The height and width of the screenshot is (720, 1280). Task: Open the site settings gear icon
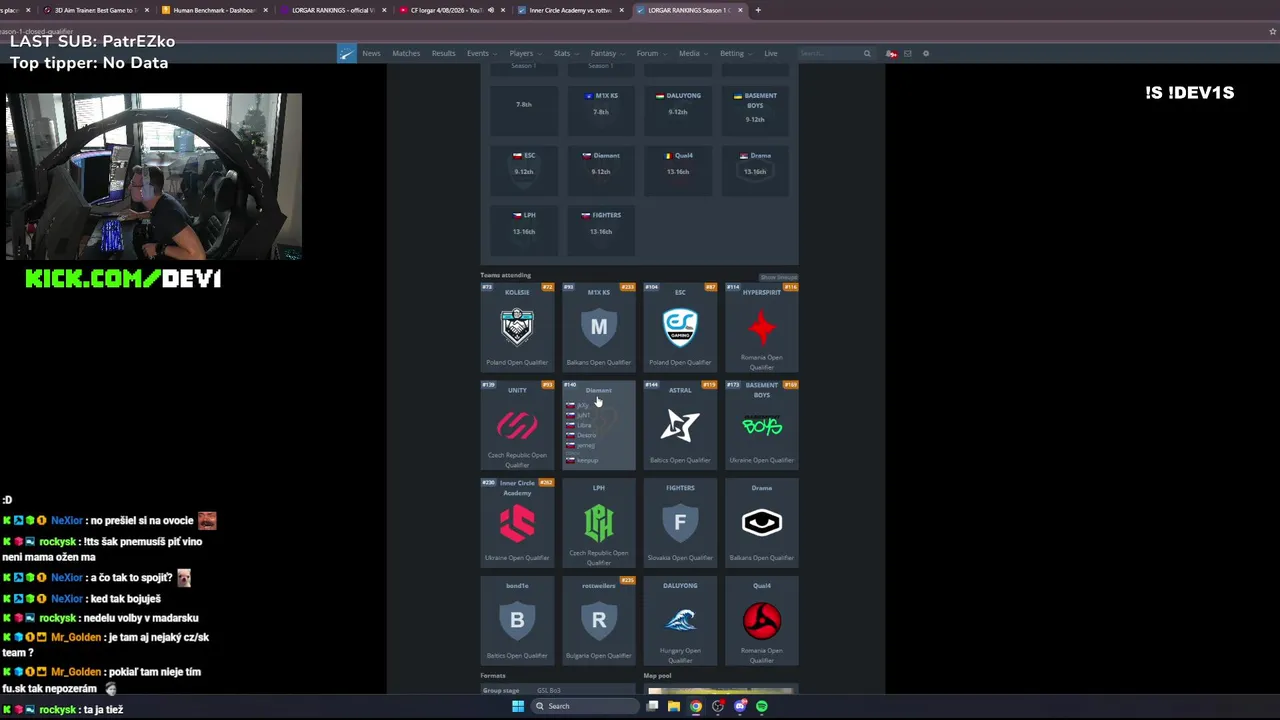point(926,53)
